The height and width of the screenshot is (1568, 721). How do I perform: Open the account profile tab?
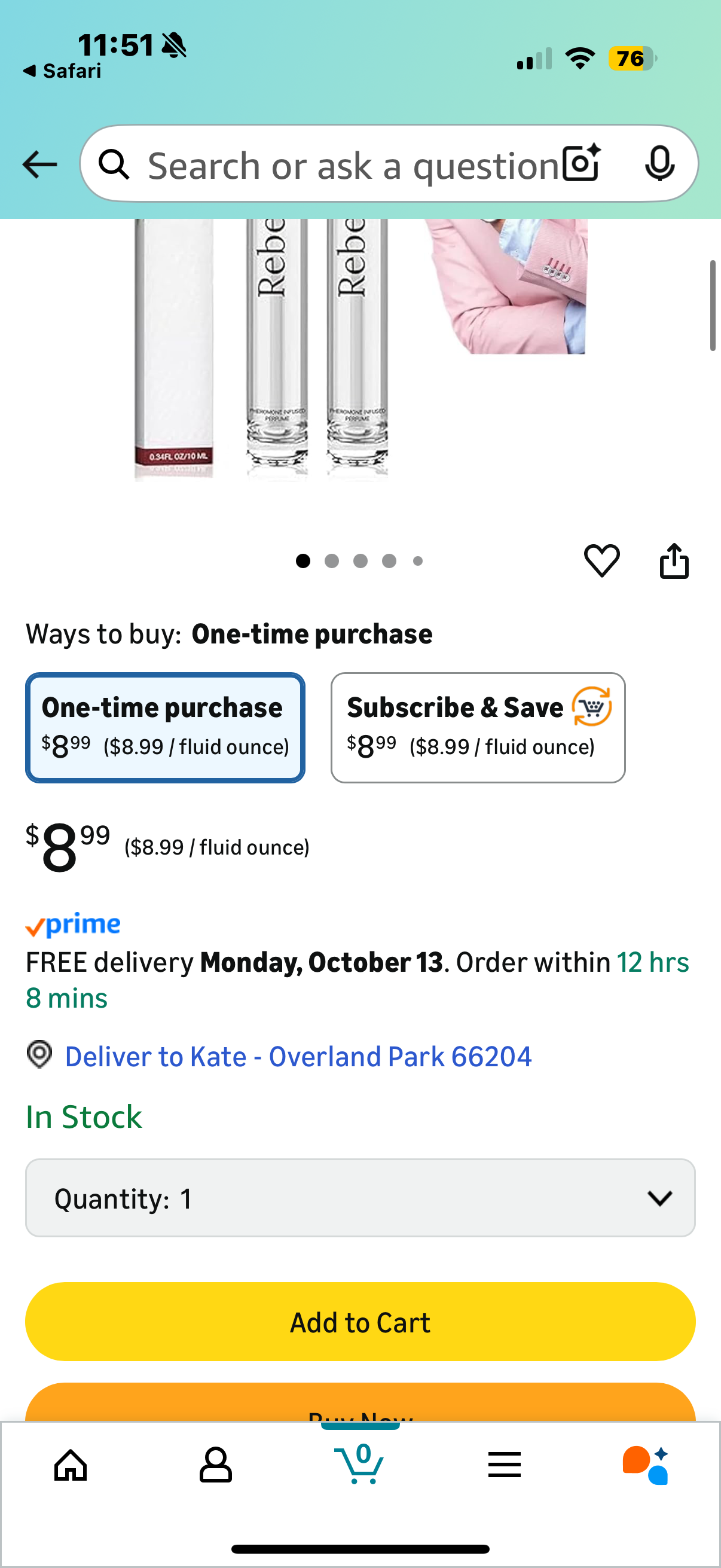(x=215, y=1465)
